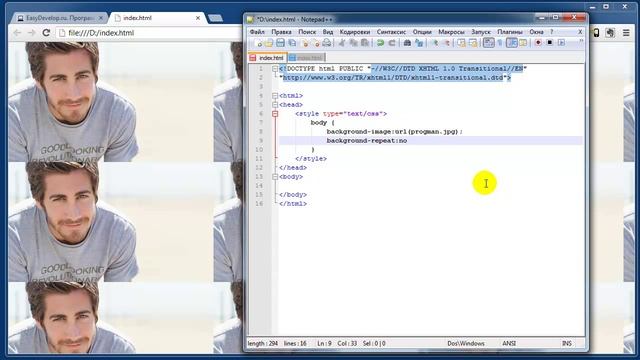Click the User Defined Language icon
This screenshot has height=360, width=640.
[523, 43]
